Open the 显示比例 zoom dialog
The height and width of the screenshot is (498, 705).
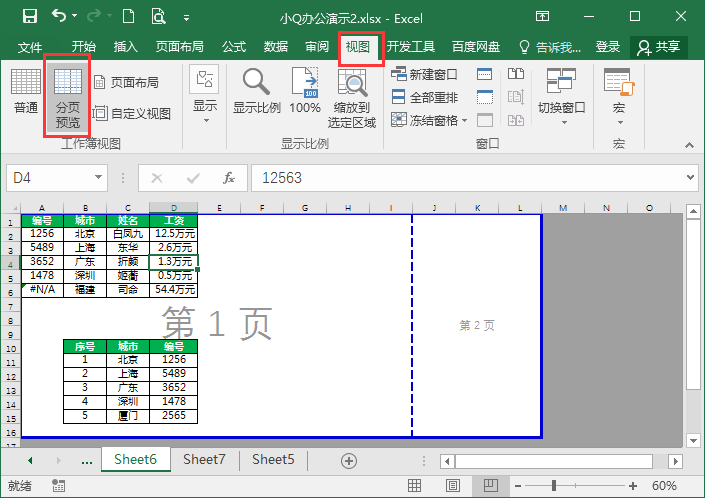coord(257,91)
